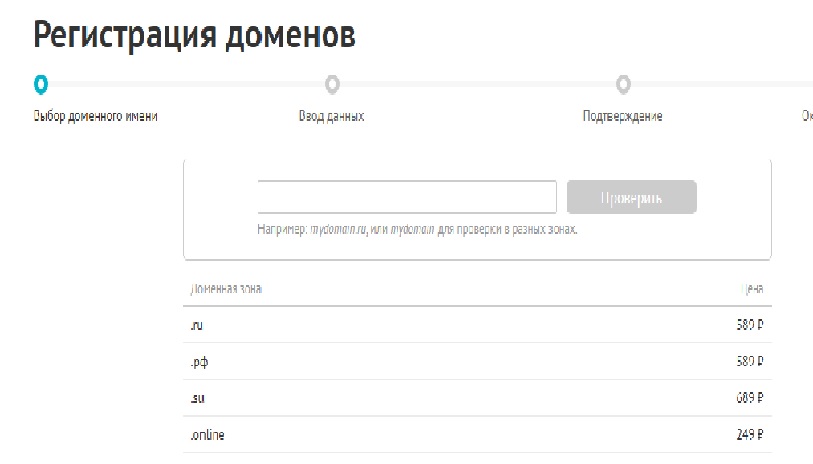
Task: Click the second step circle above Ввод данных
Action: point(332,83)
